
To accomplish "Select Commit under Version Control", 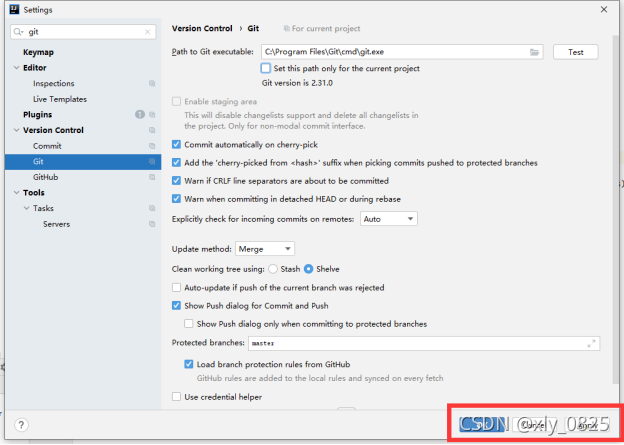I will pyautogui.click(x=47, y=146).
